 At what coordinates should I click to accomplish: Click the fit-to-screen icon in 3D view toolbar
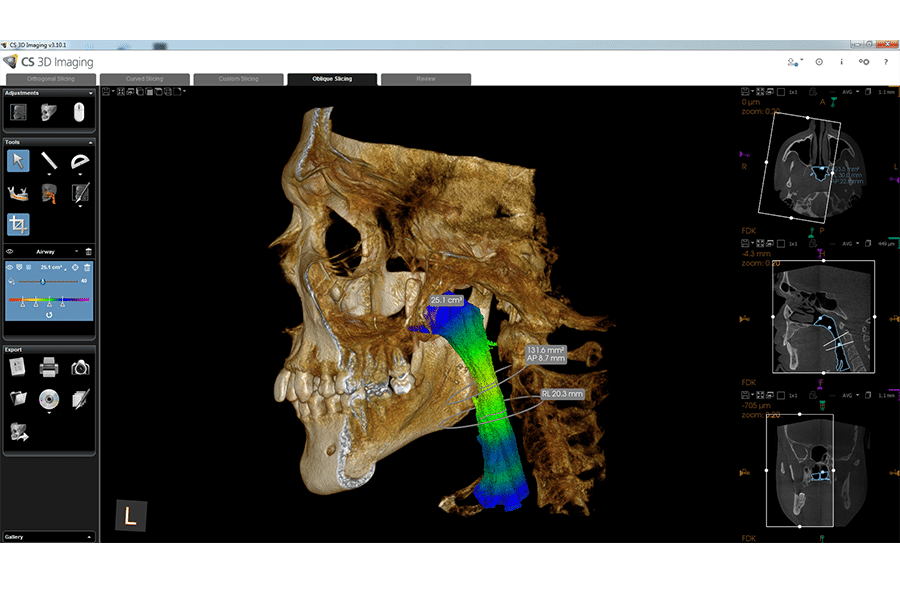tap(121, 92)
